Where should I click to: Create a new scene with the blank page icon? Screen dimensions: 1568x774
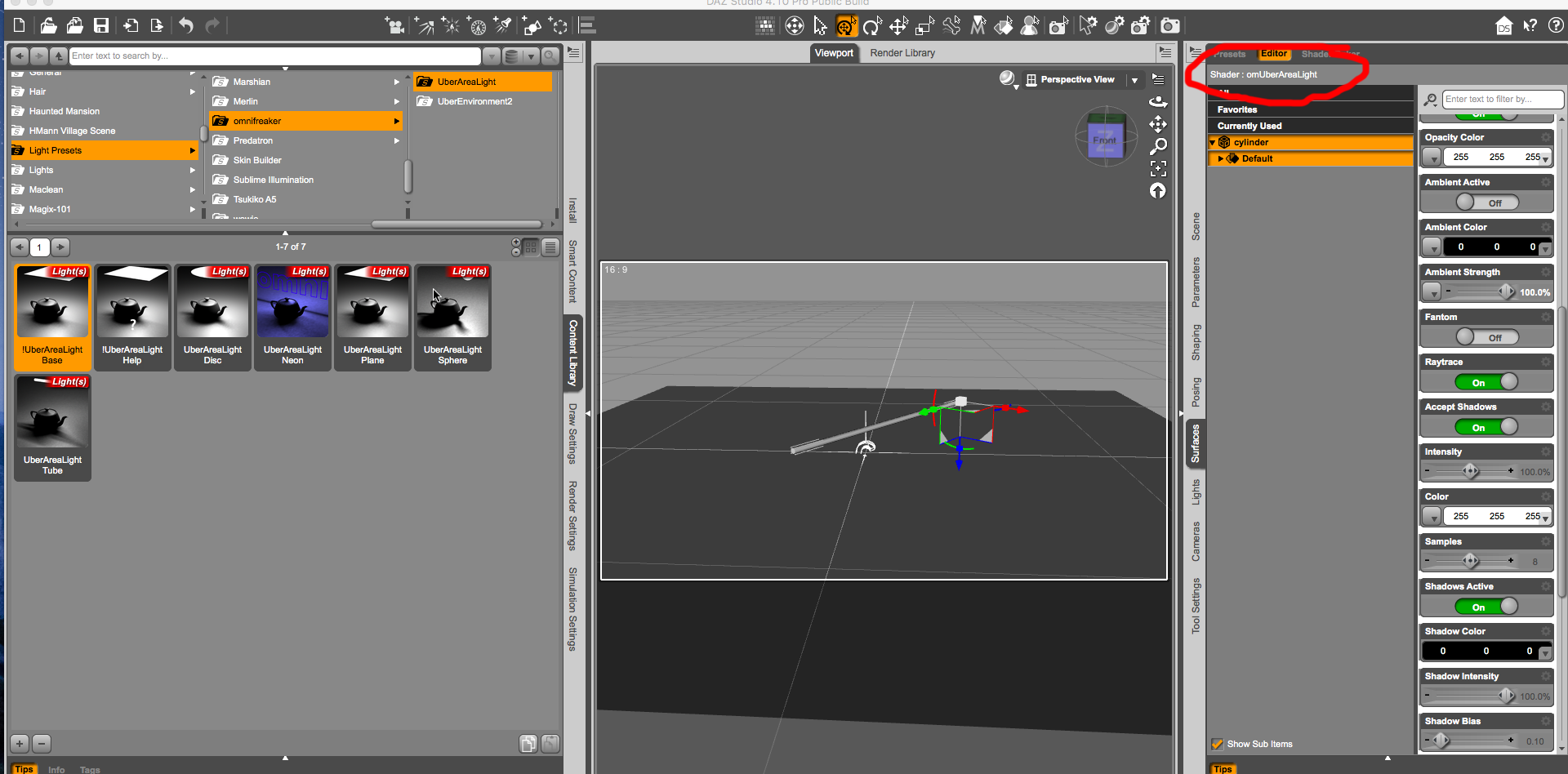point(20,26)
